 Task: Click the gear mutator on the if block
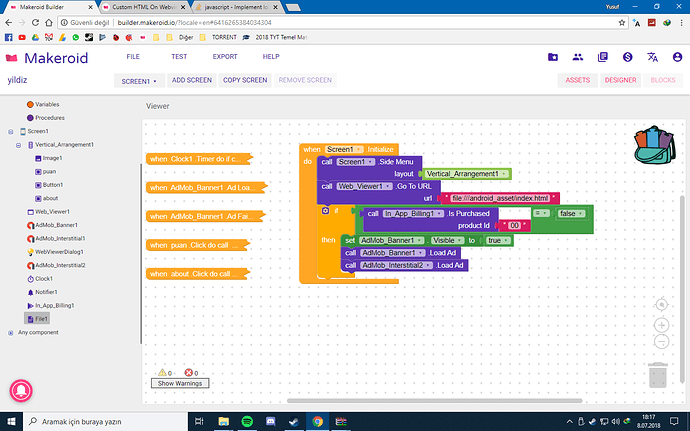(326, 211)
